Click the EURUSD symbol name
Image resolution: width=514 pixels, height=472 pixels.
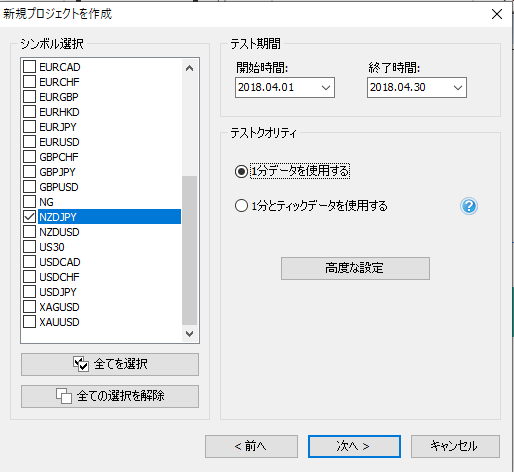point(59,142)
